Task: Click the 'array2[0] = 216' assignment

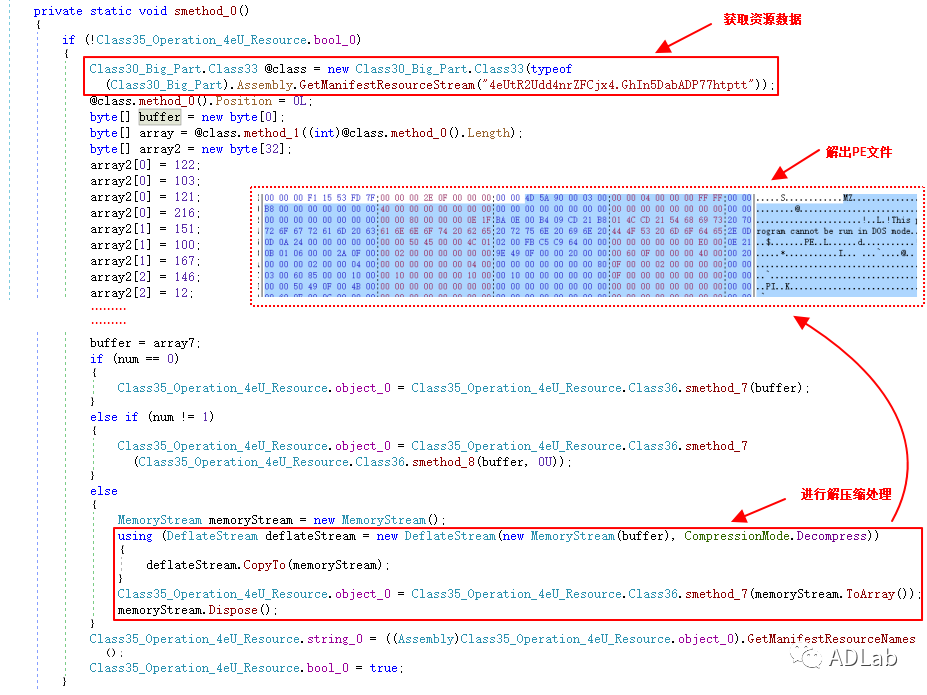Action: 145,213
